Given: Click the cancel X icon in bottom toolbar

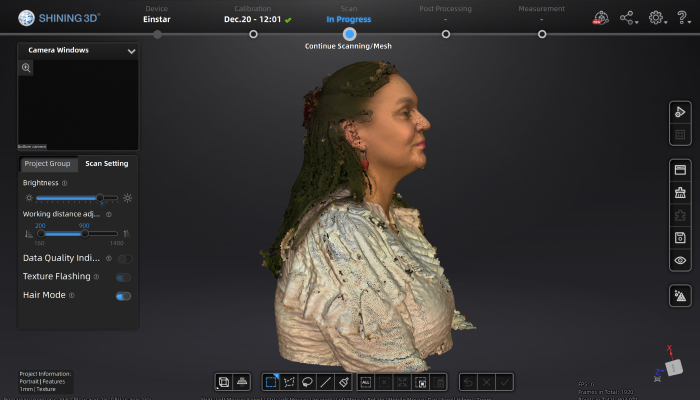Looking at the screenshot, I should [486, 382].
